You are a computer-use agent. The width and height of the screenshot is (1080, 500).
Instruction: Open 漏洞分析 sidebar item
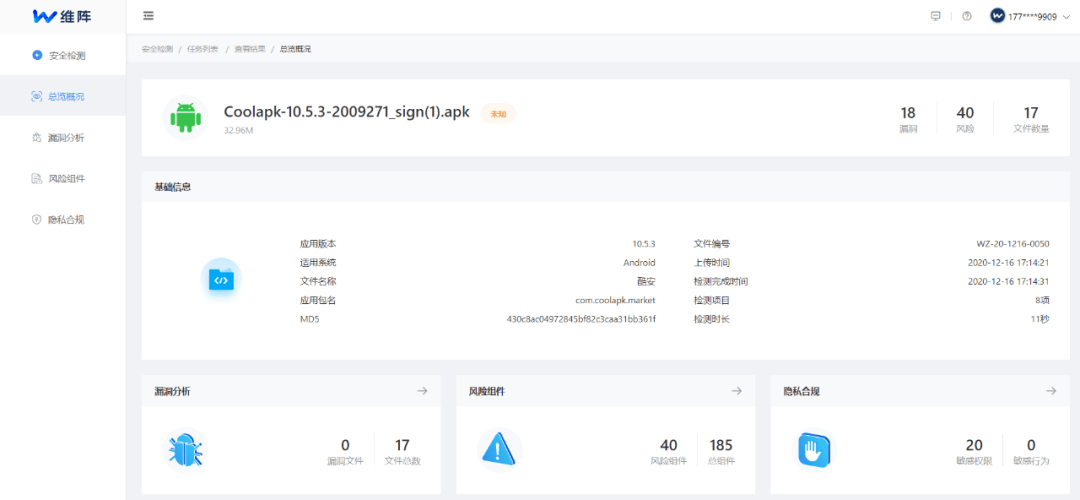tap(63, 138)
